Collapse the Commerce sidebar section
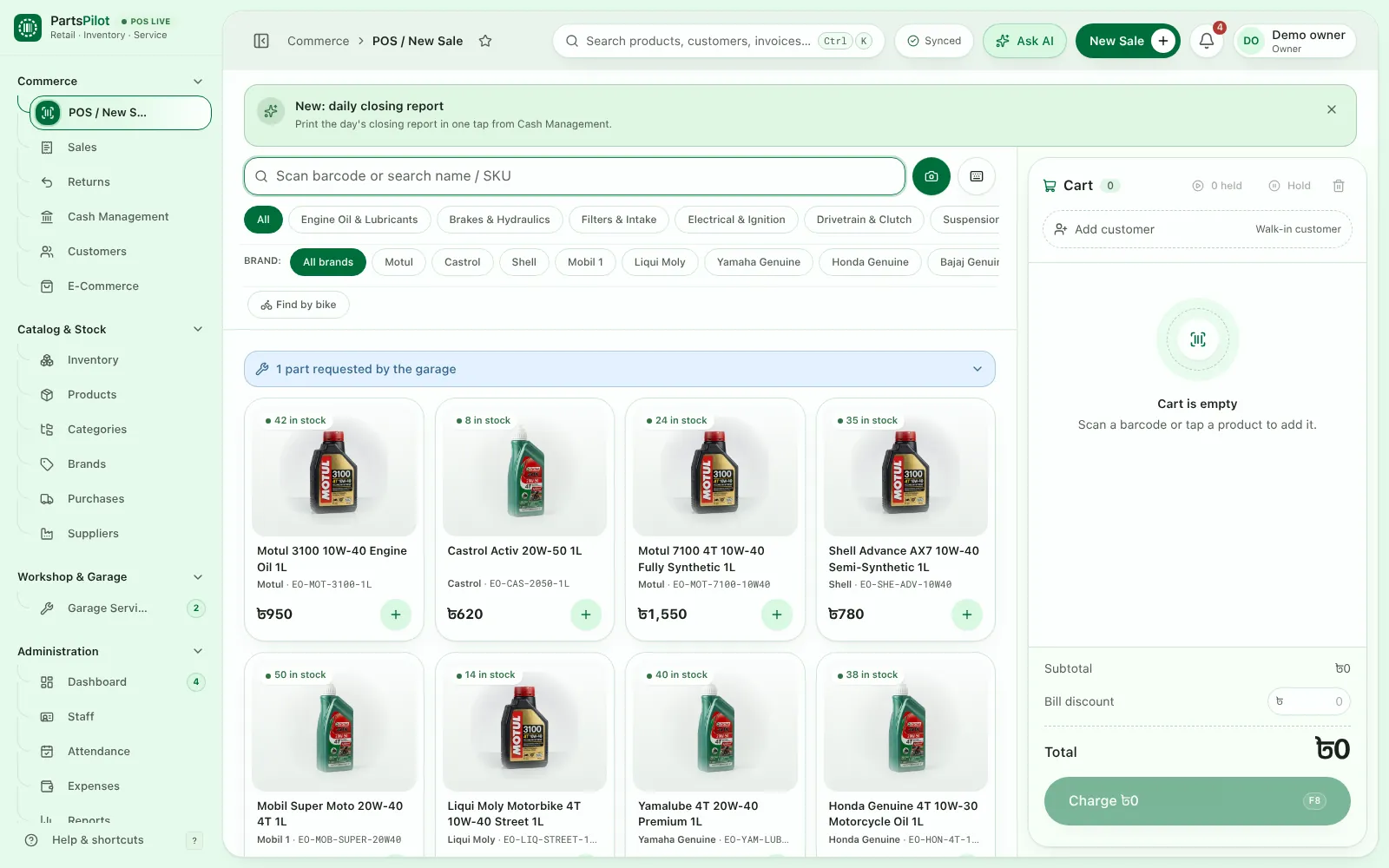This screenshot has height=868, width=1389. [198, 82]
